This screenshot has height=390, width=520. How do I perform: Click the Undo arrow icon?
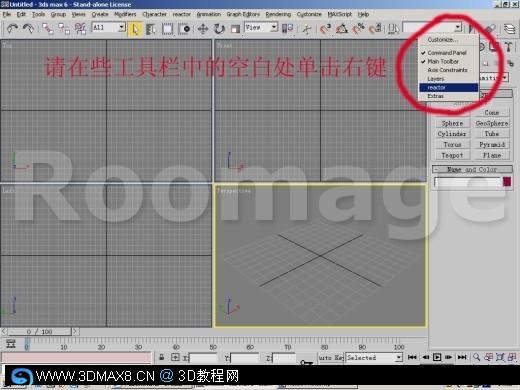pyautogui.click(x=12, y=29)
